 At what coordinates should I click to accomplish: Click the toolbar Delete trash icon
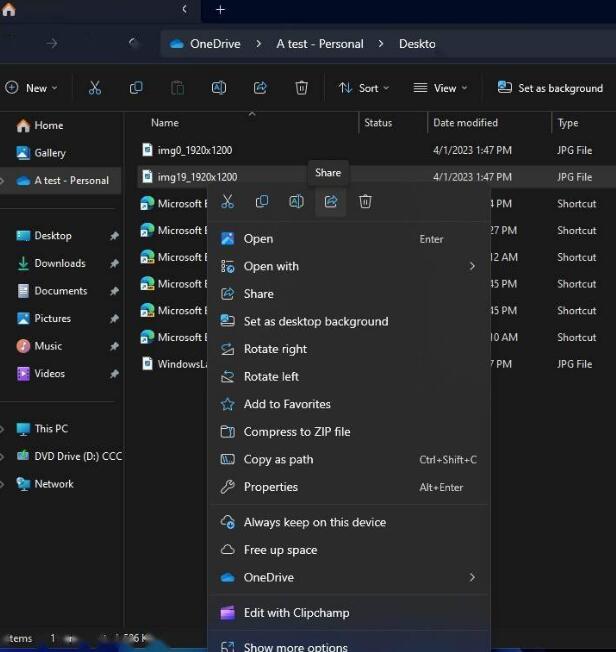click(x=301, y=88)
